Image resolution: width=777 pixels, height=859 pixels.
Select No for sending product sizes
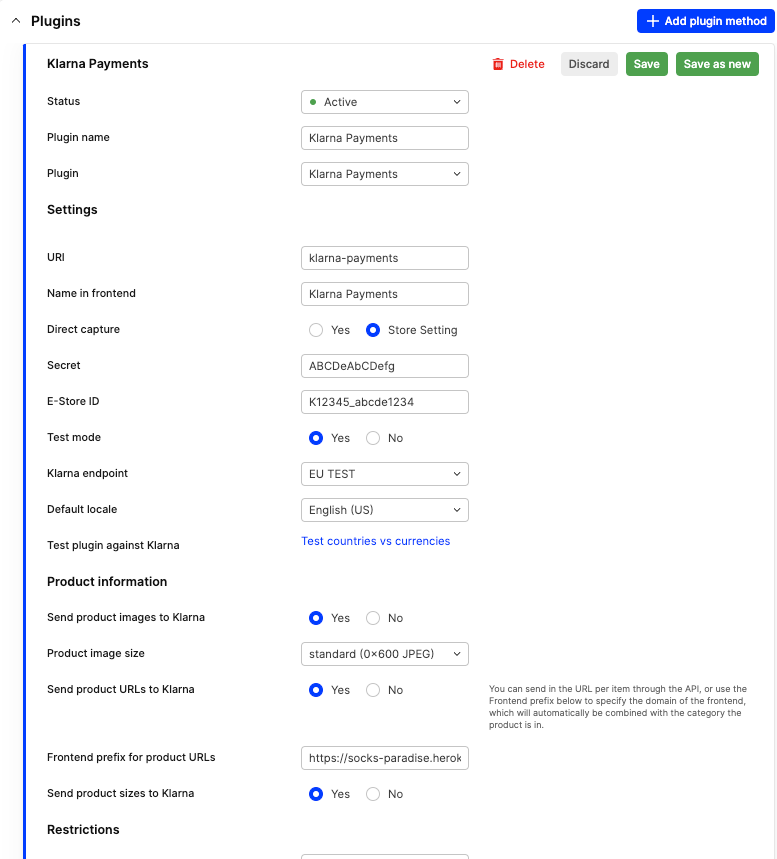373,794
